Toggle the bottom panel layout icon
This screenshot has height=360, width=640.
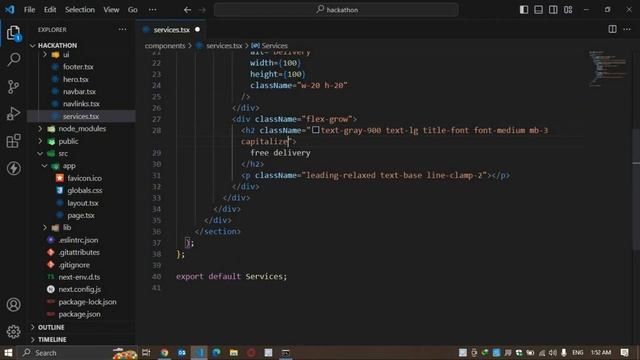(x=538, y=9)
